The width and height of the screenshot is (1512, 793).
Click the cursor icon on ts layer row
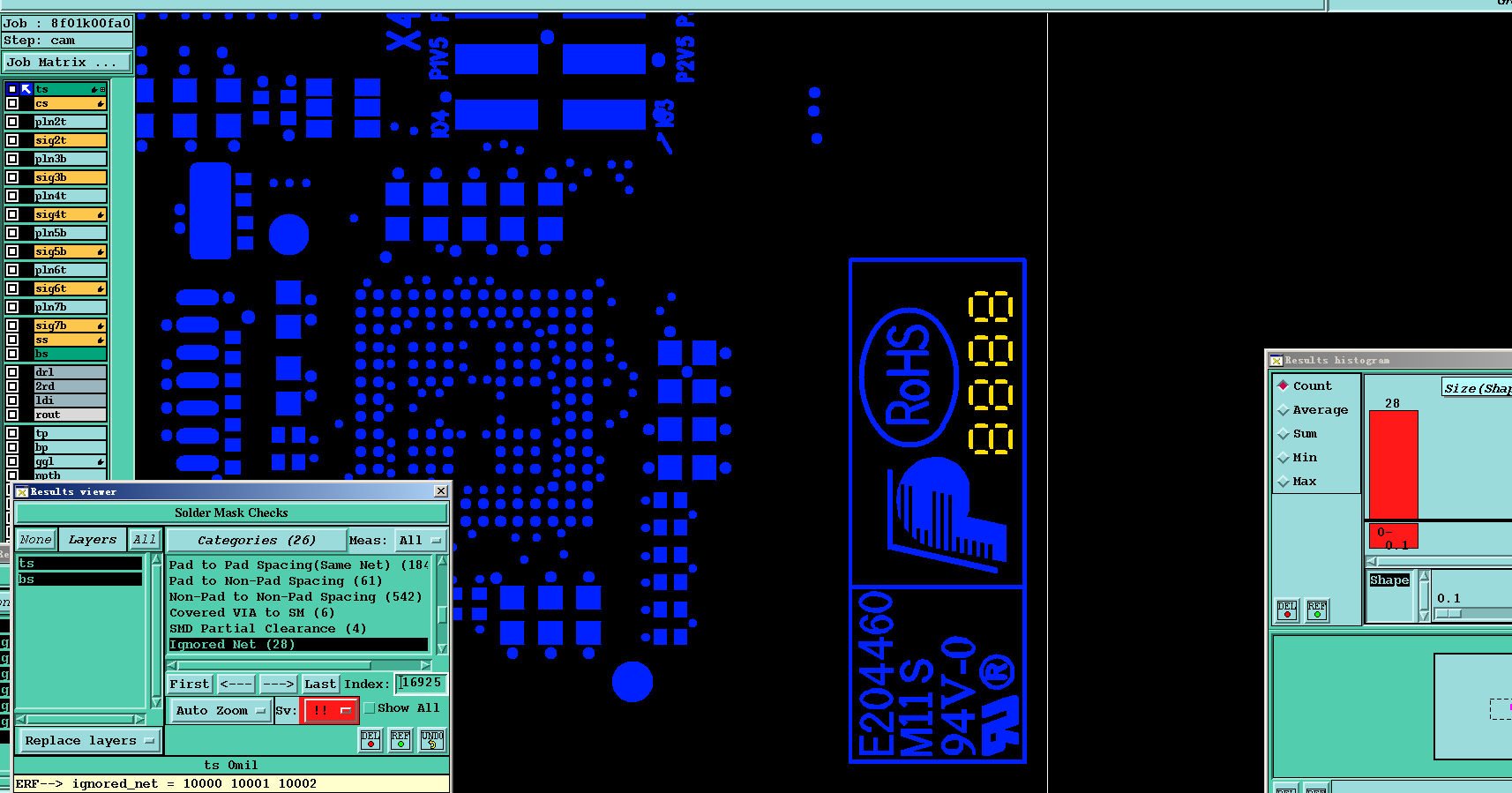[x=26, y=89]
